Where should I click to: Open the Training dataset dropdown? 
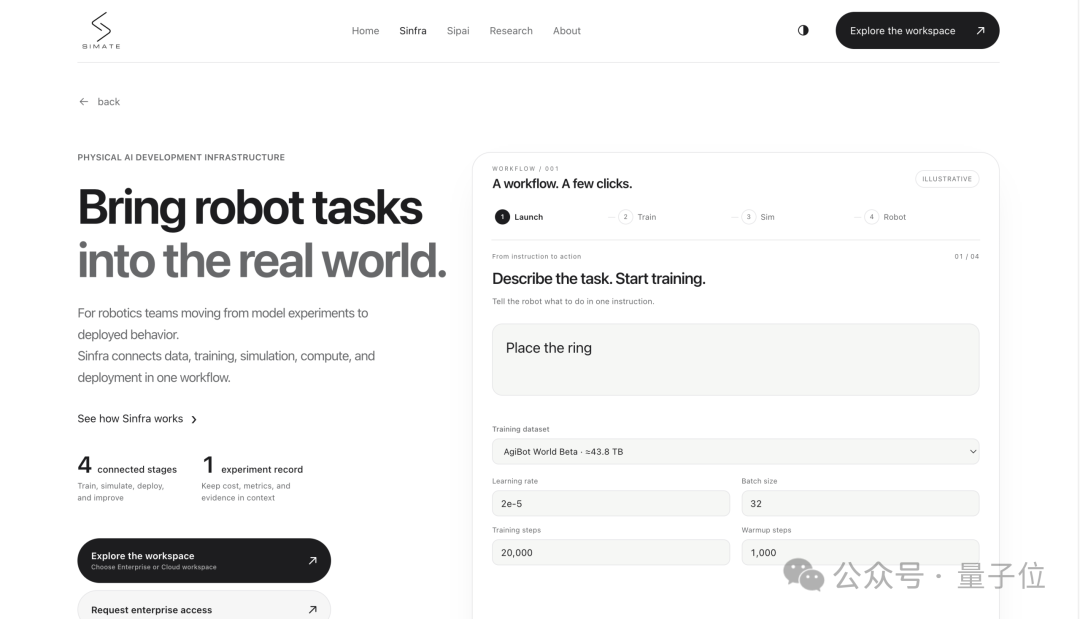[736, 452]
